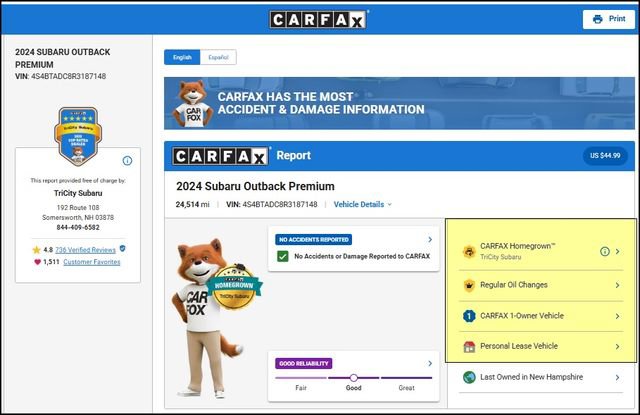Click sidebar 2024 SUBARU OUTBACK PREMIUM title

click(x=62, y=58)
